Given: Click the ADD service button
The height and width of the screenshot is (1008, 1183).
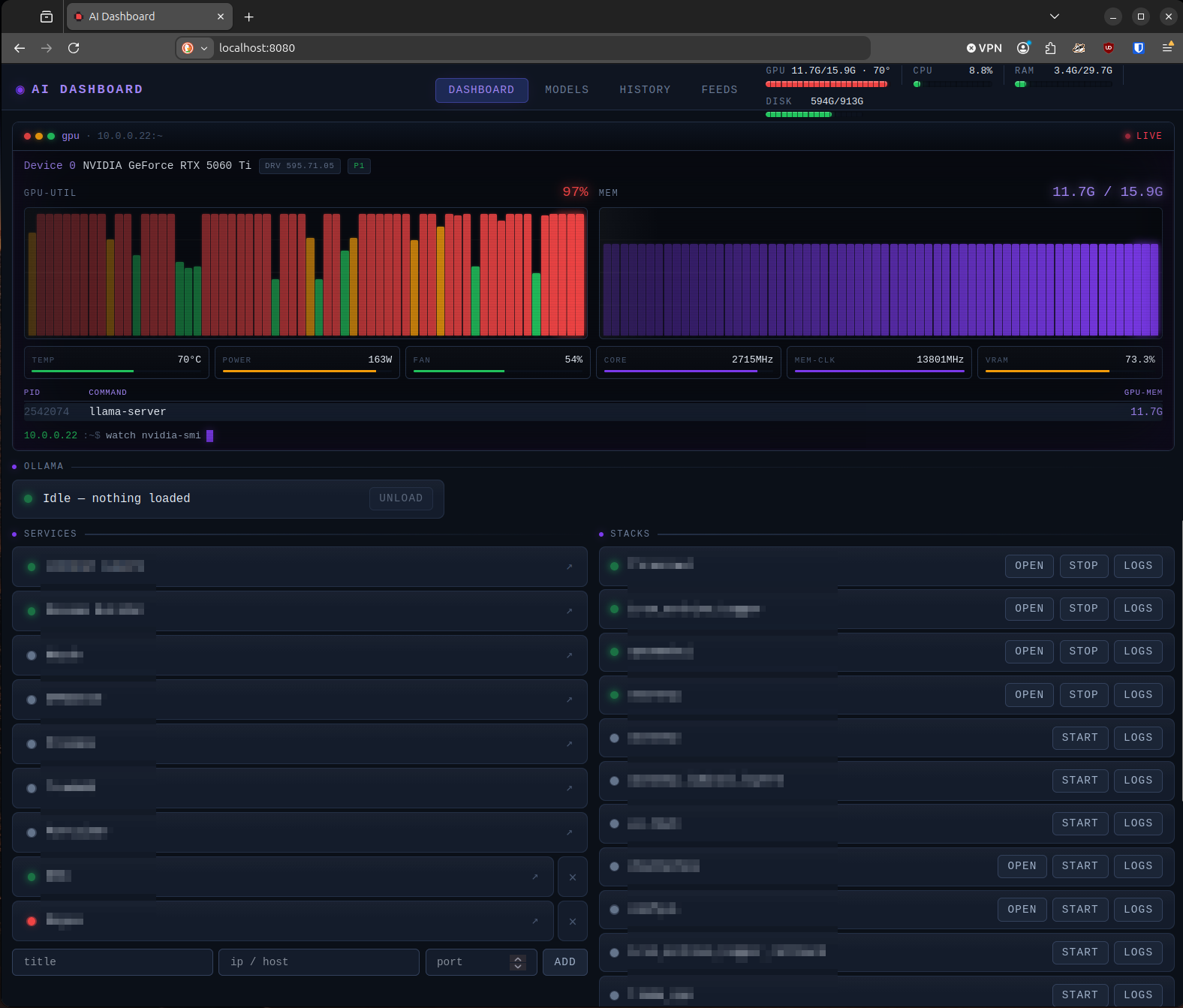Looking at the screenshot, I should pos(565,962).
